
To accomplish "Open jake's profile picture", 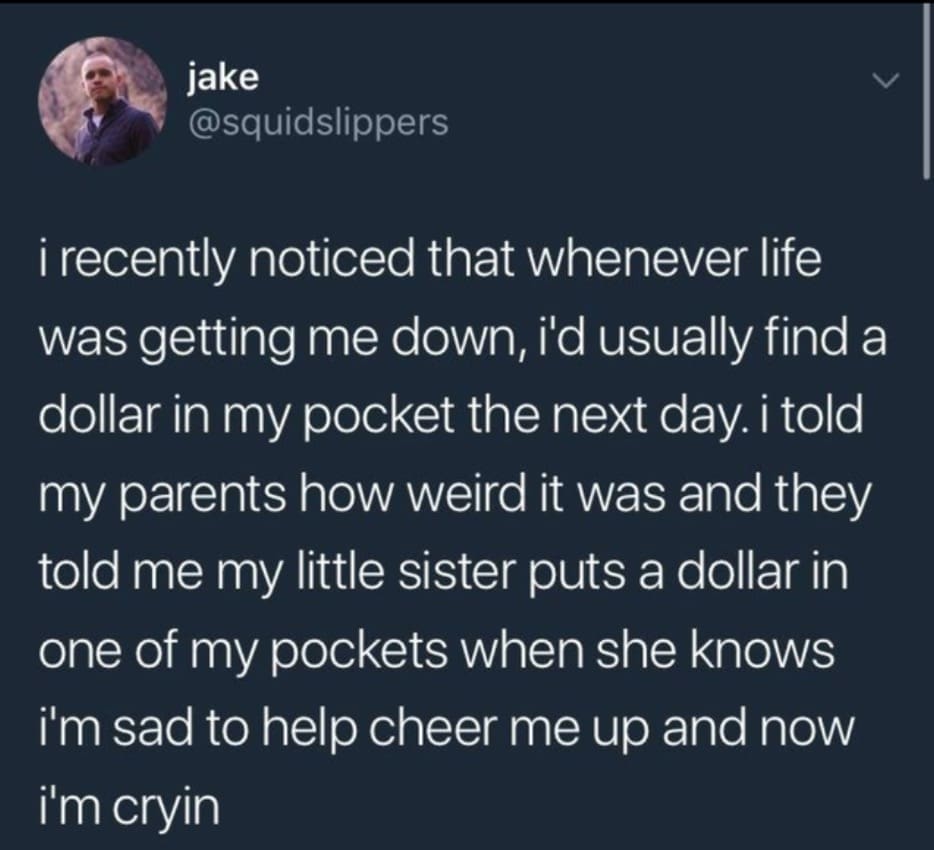I will coord(102,101).
